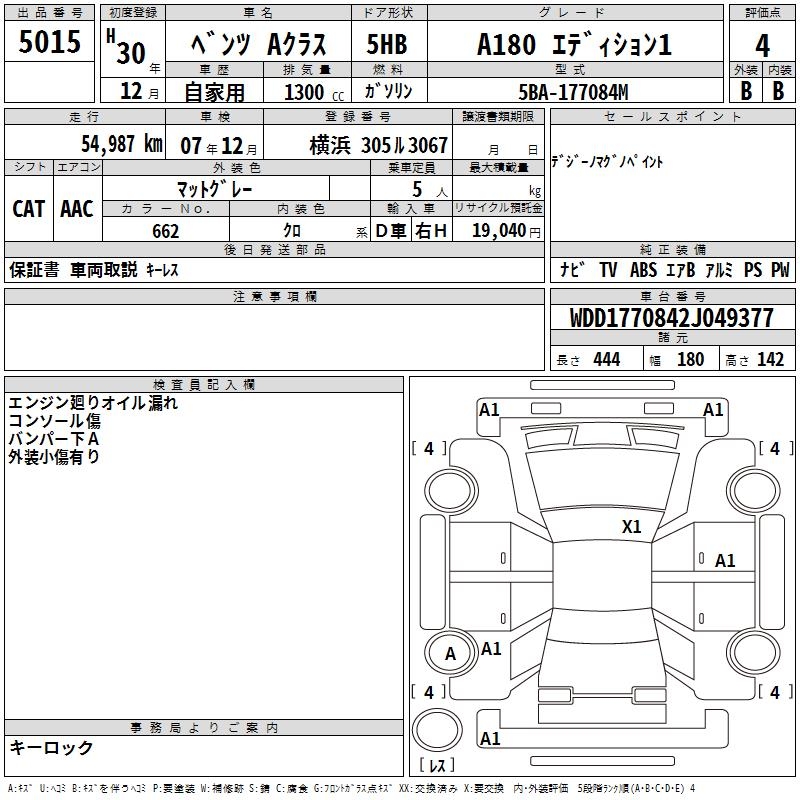The image size is (800, 800).
Task: Click interior color クロ
Action: pyautogui.click(x=292, y=231)
